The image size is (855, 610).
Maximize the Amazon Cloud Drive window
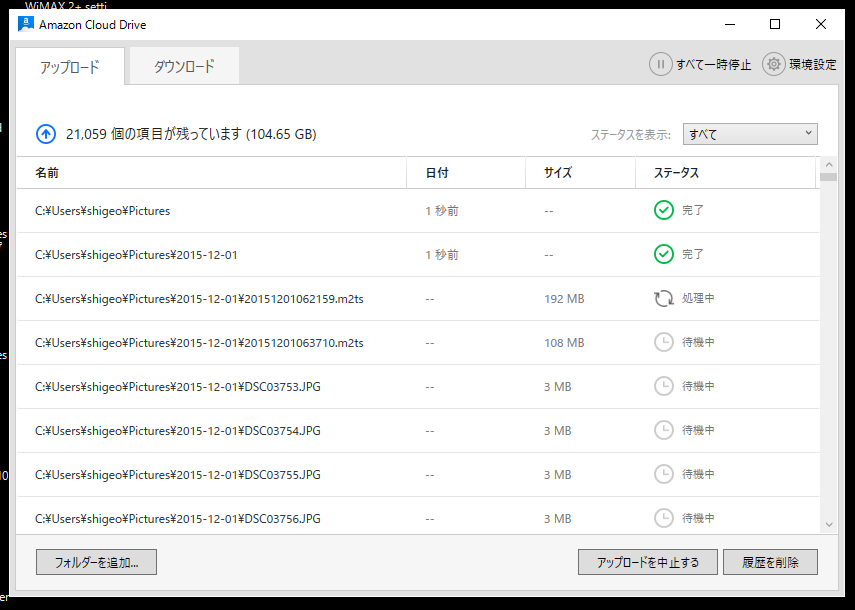click(775, 25)
